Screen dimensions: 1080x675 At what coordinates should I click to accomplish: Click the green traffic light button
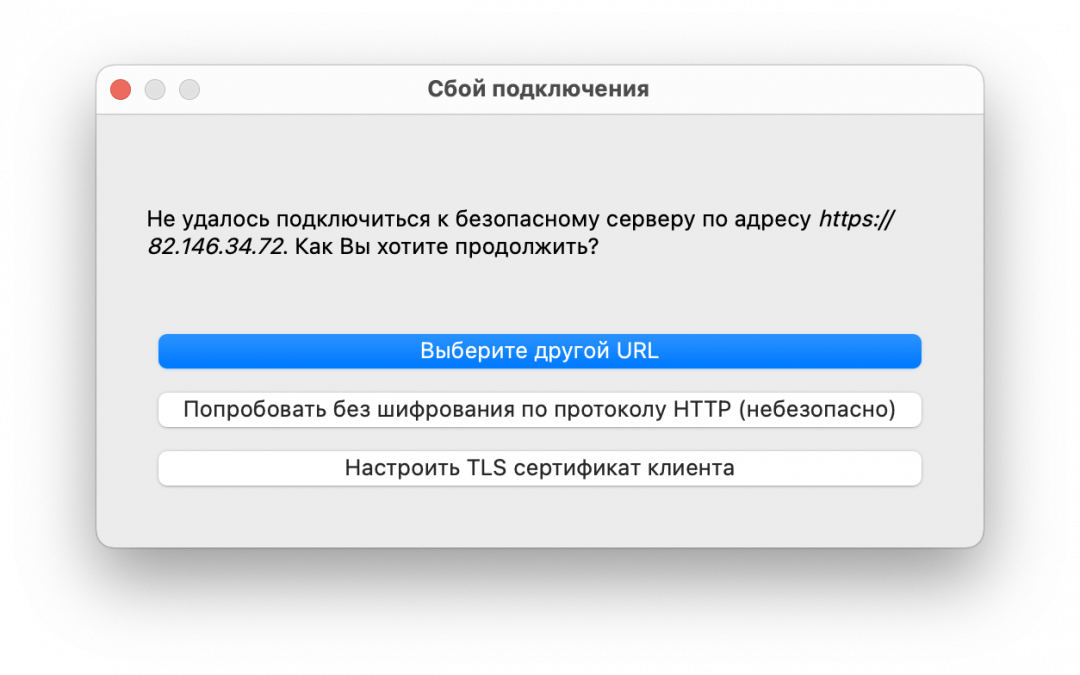(190, 89)
